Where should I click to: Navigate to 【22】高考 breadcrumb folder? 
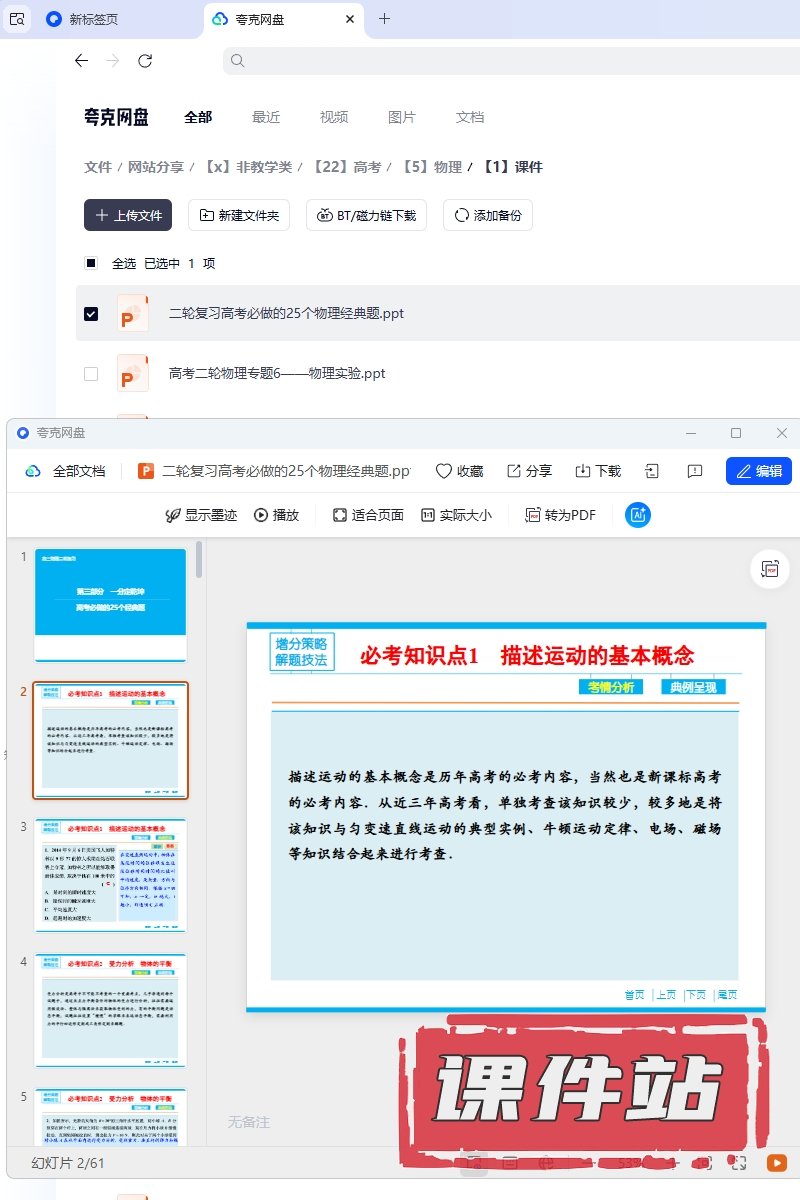click(x=346, y=167)
